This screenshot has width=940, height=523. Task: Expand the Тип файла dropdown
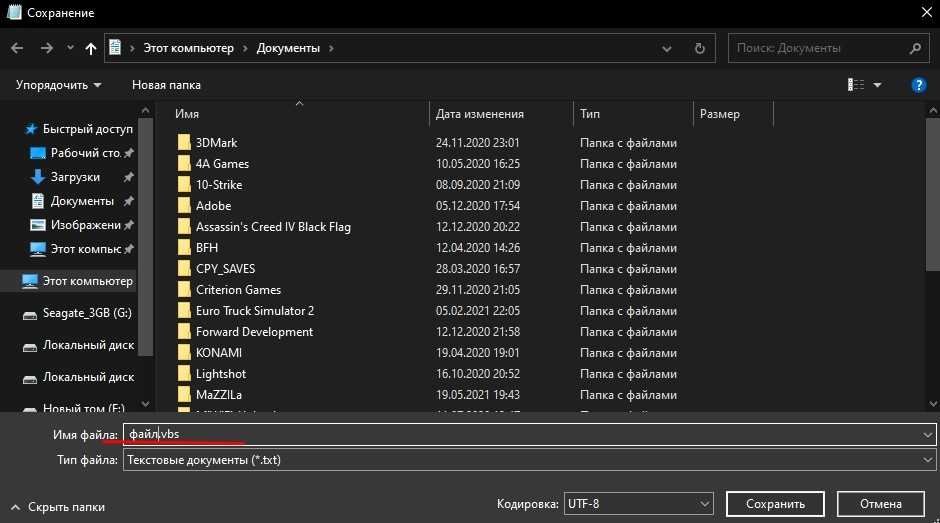(928, 460)
